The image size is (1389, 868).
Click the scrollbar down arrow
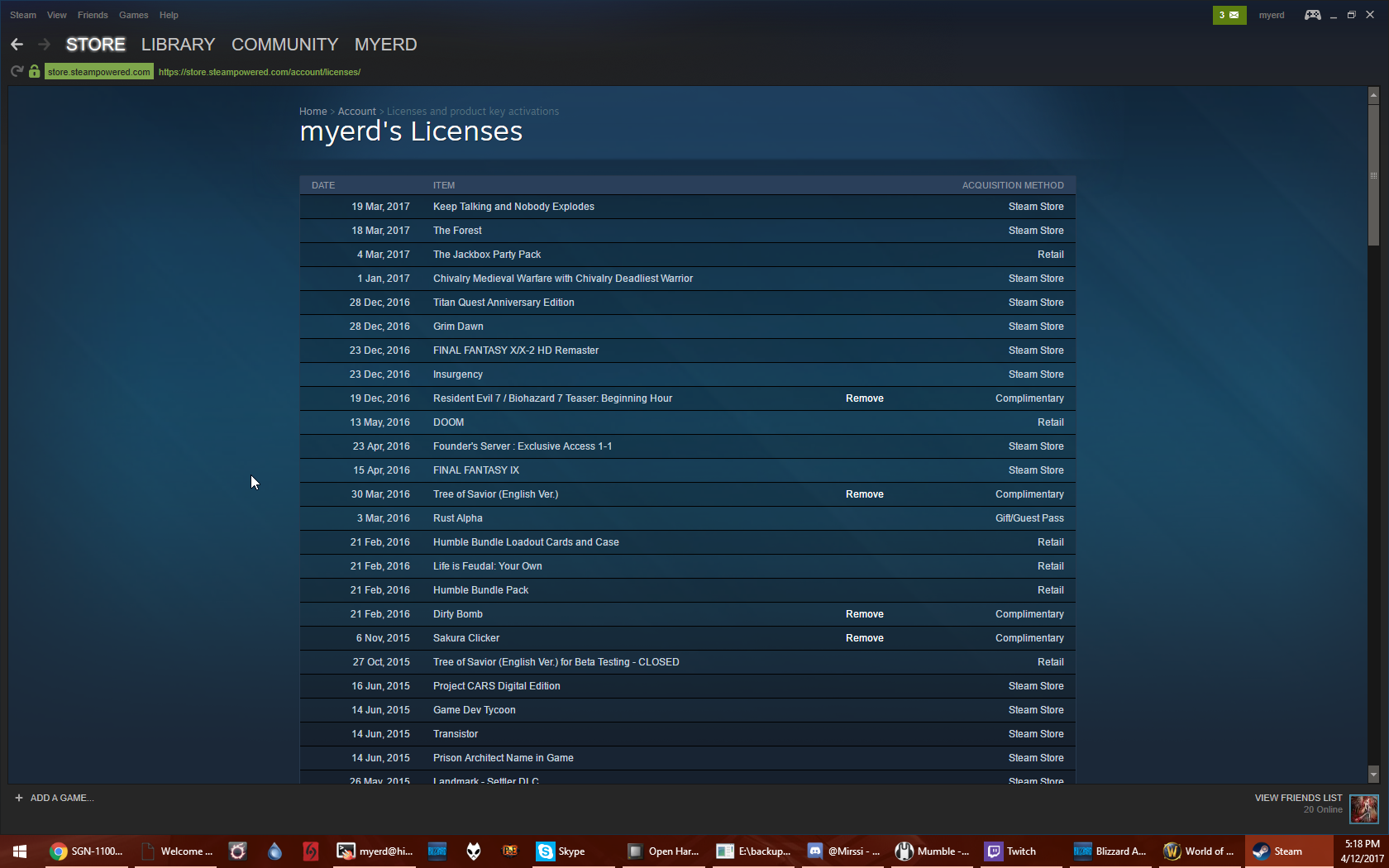(1373, 775)
